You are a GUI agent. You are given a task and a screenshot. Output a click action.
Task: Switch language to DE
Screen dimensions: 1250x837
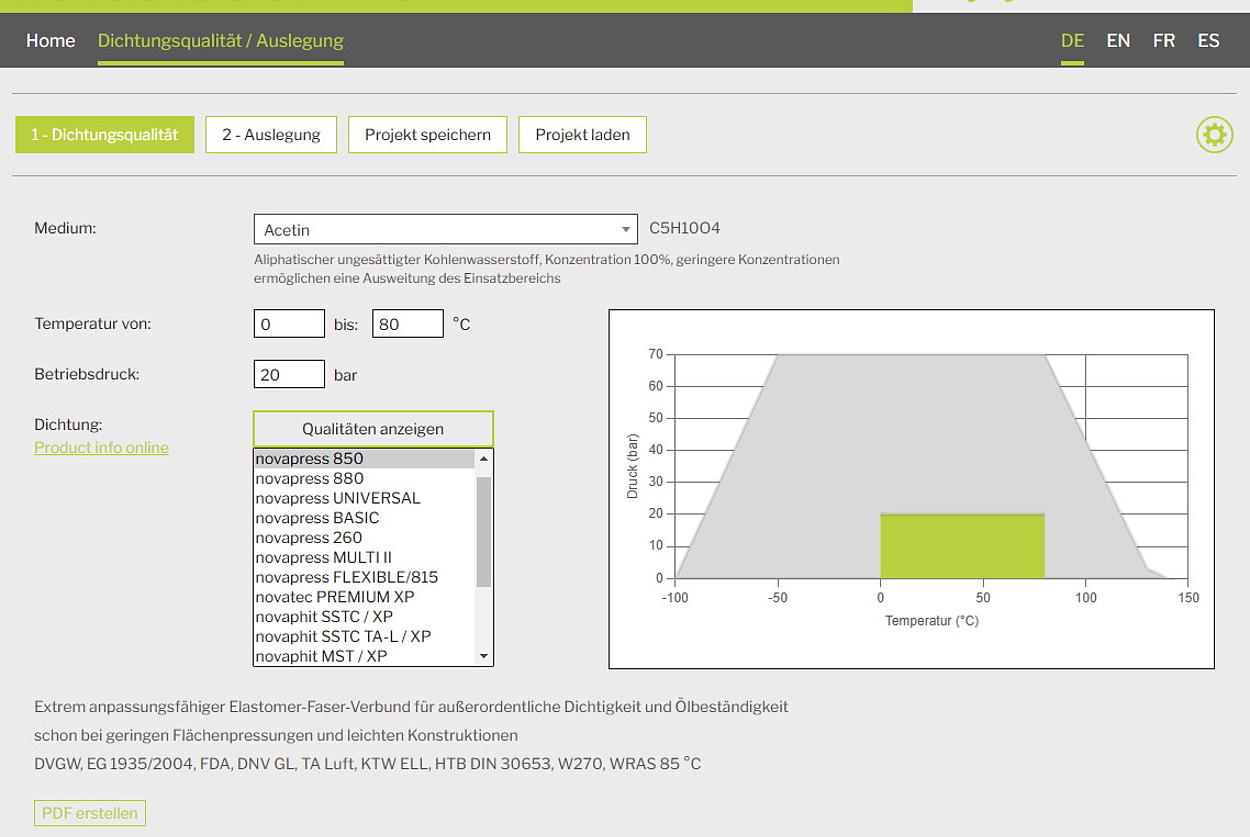click(1072, 41)
